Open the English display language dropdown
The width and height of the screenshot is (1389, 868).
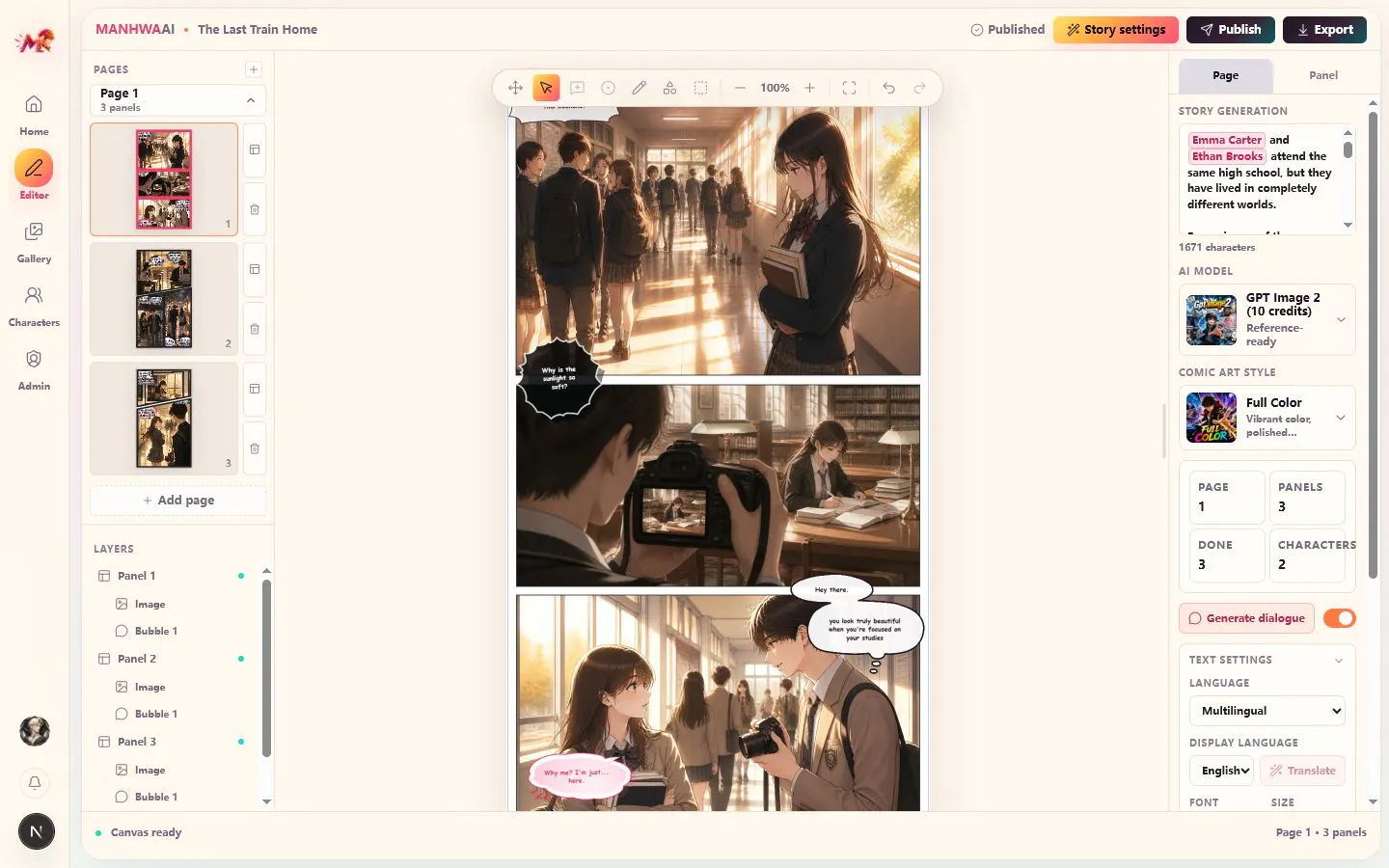[x=1221, y=771]
